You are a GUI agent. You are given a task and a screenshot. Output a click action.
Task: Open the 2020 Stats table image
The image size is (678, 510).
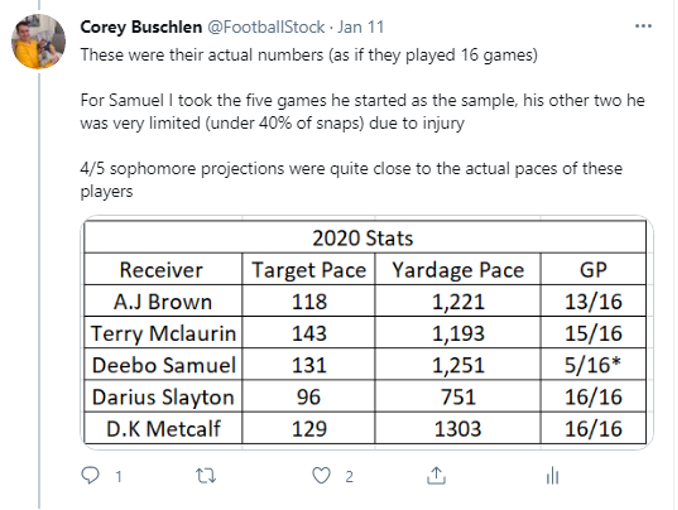click(367, 332)
